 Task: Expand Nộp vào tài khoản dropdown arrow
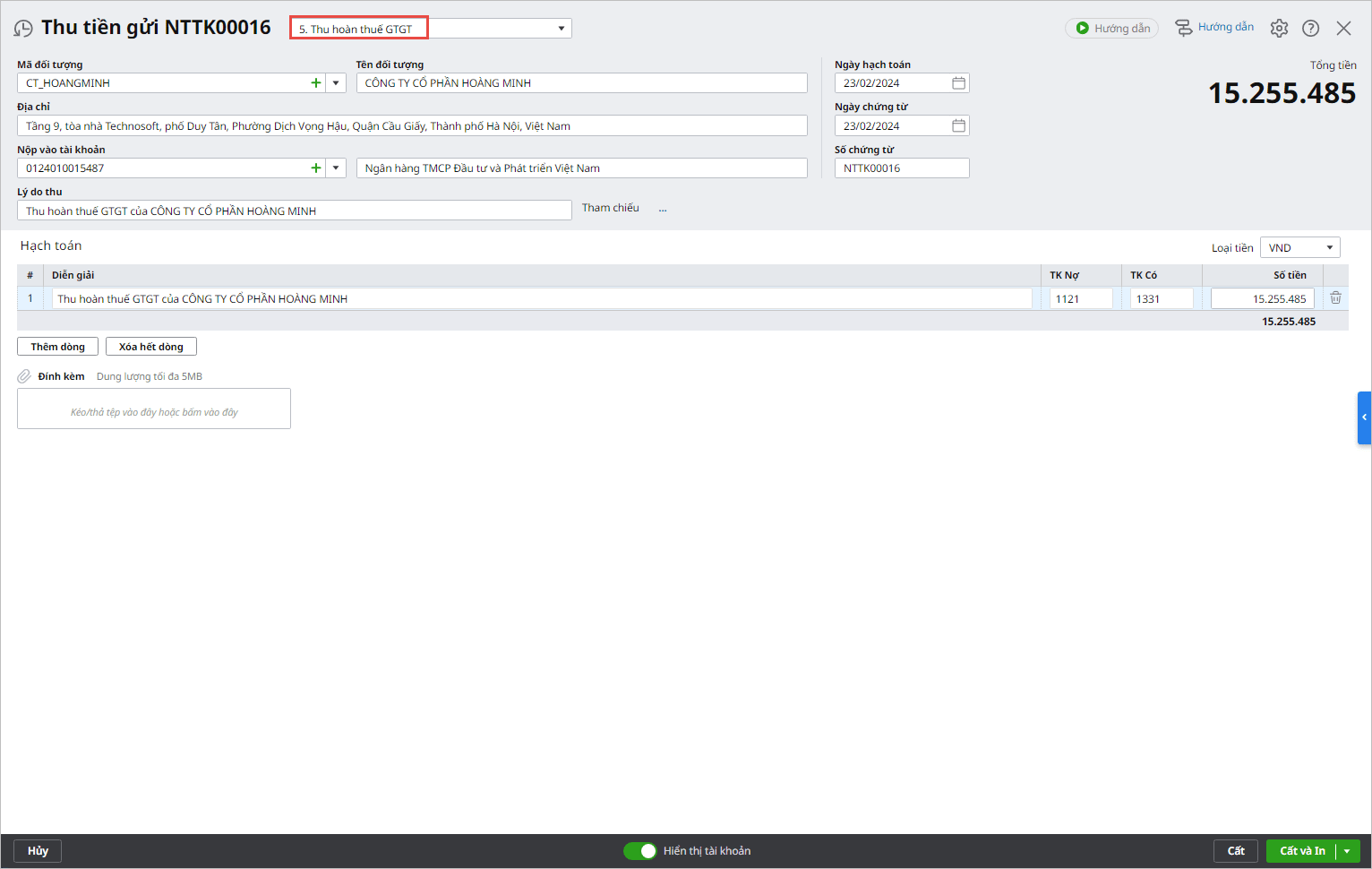pos(336,168)
